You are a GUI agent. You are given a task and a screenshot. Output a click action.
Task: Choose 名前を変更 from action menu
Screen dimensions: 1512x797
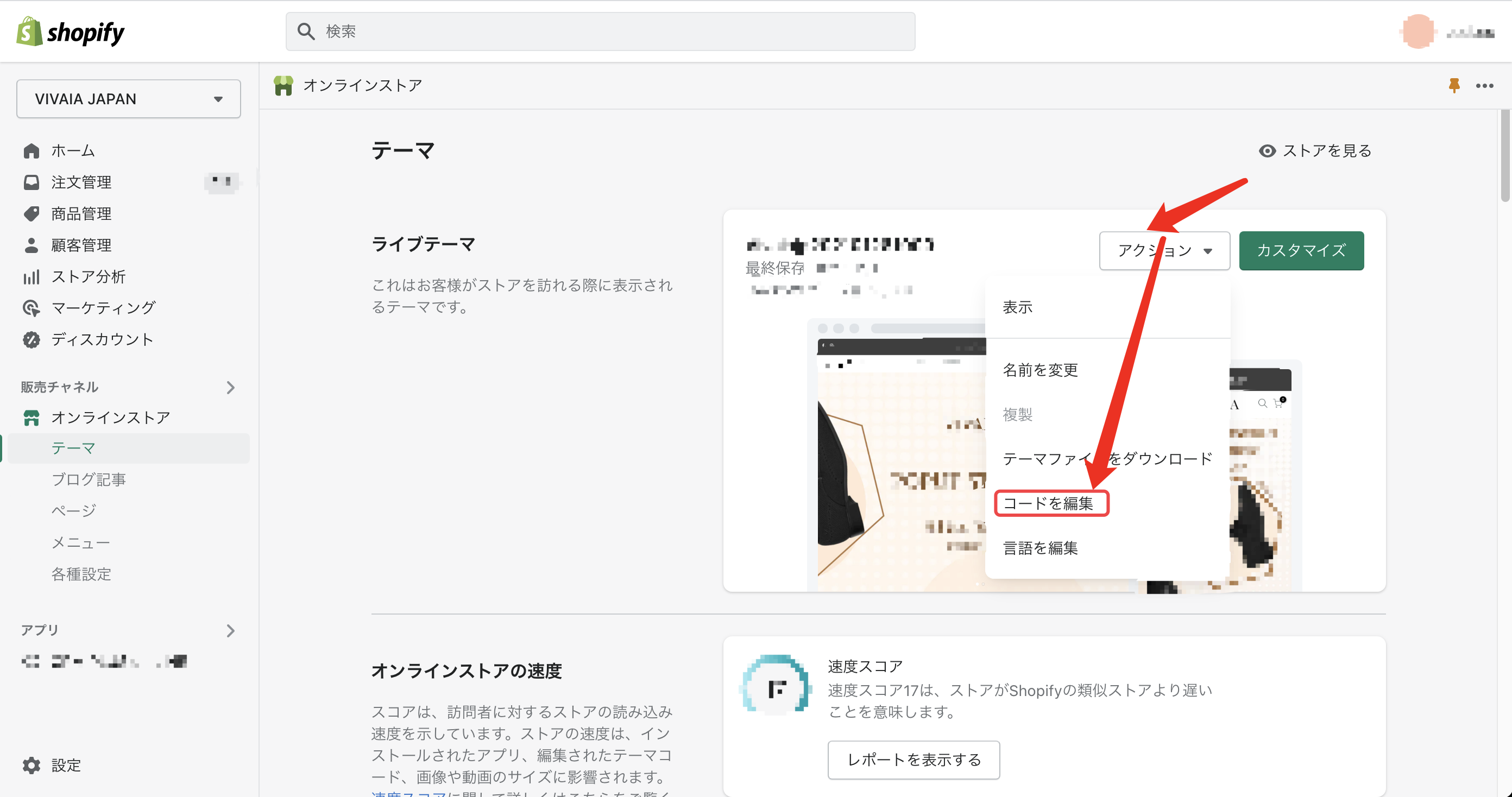[x=1040, y=370]
